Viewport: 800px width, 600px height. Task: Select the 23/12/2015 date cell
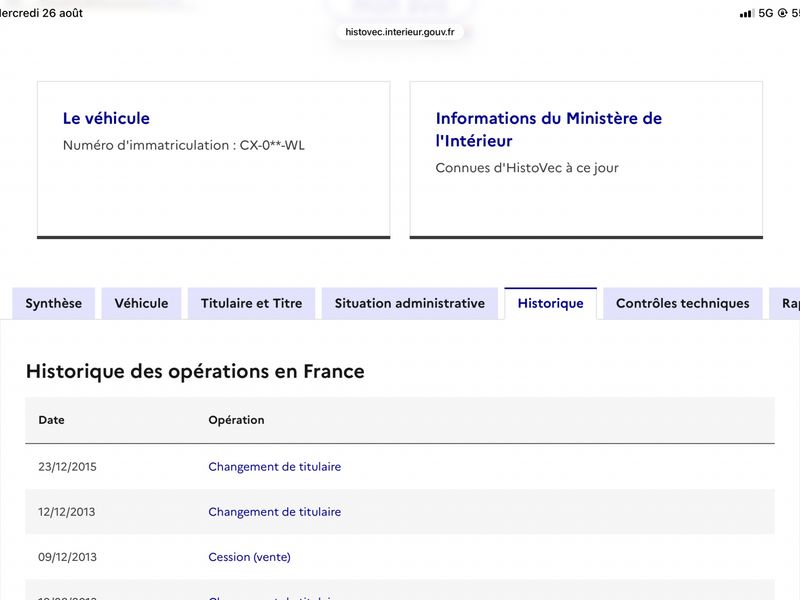(x=67, y=467)
